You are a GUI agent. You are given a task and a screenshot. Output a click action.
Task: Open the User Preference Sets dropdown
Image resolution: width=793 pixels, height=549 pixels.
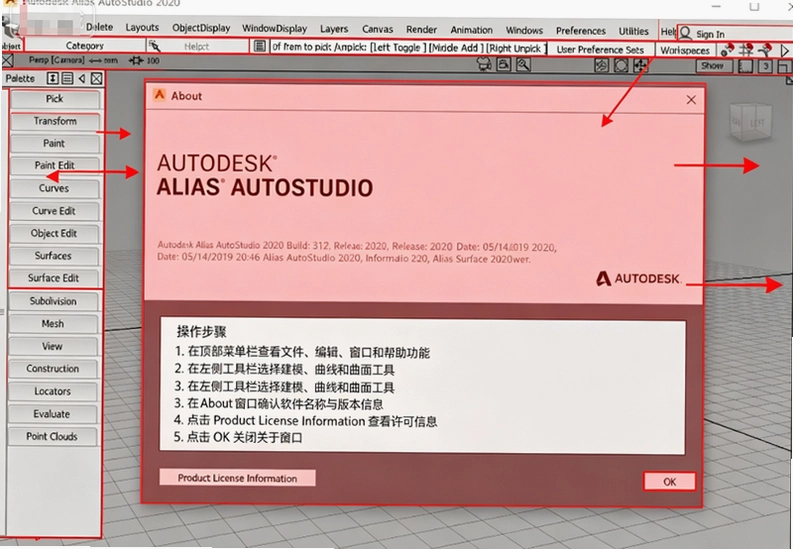(x=600, y=50)
